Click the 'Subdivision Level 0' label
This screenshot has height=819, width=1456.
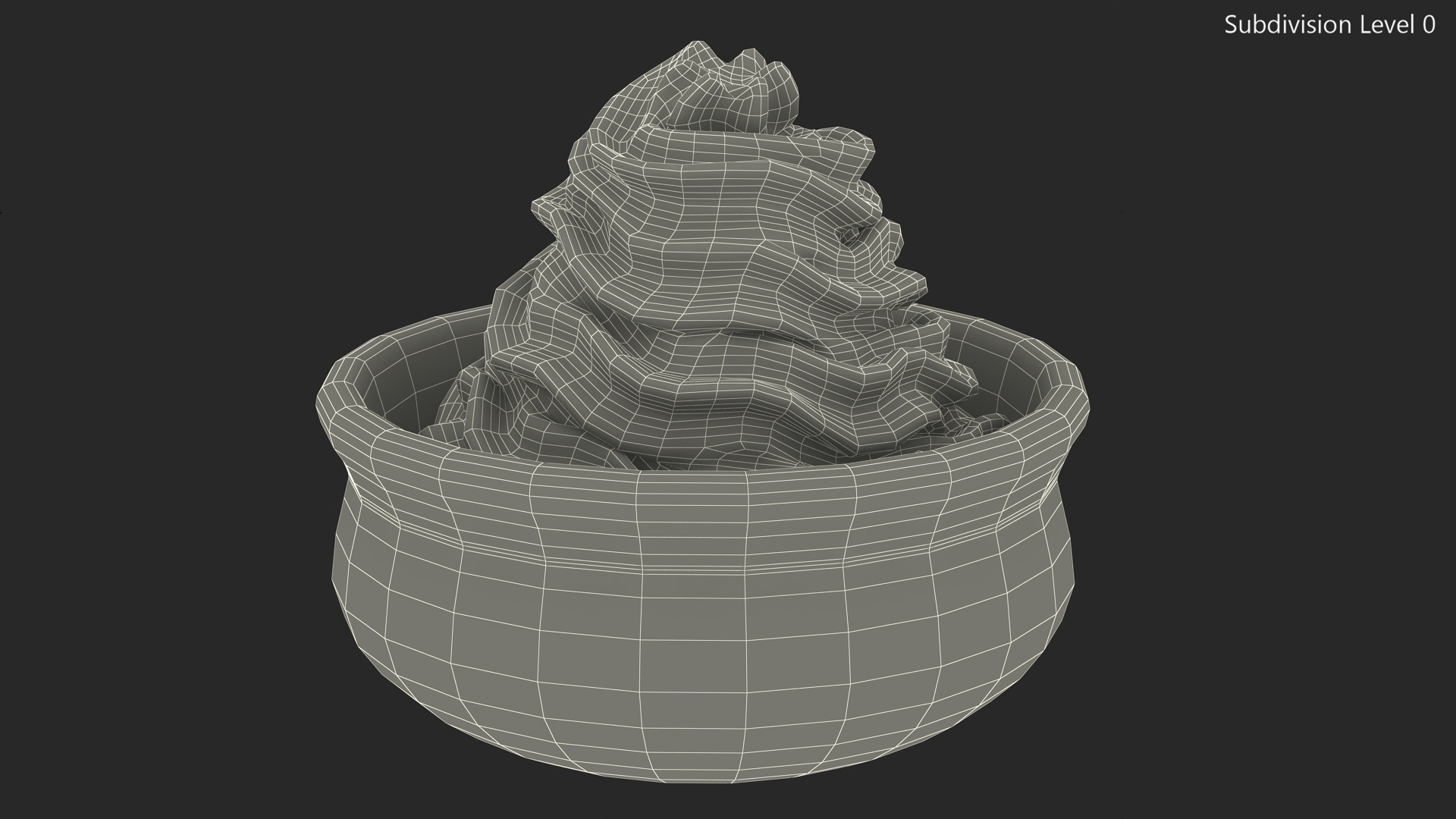point(1329,25)
